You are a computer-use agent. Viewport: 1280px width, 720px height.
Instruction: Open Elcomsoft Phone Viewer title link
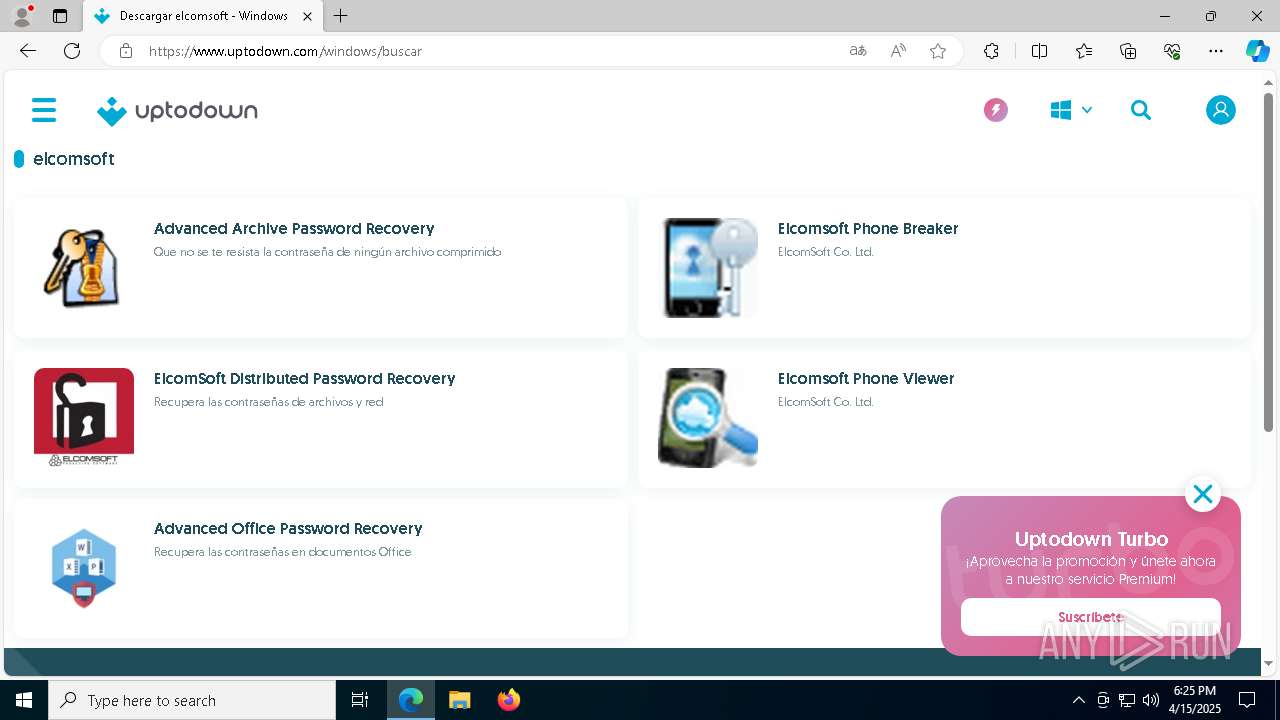[x=866, y=378]
